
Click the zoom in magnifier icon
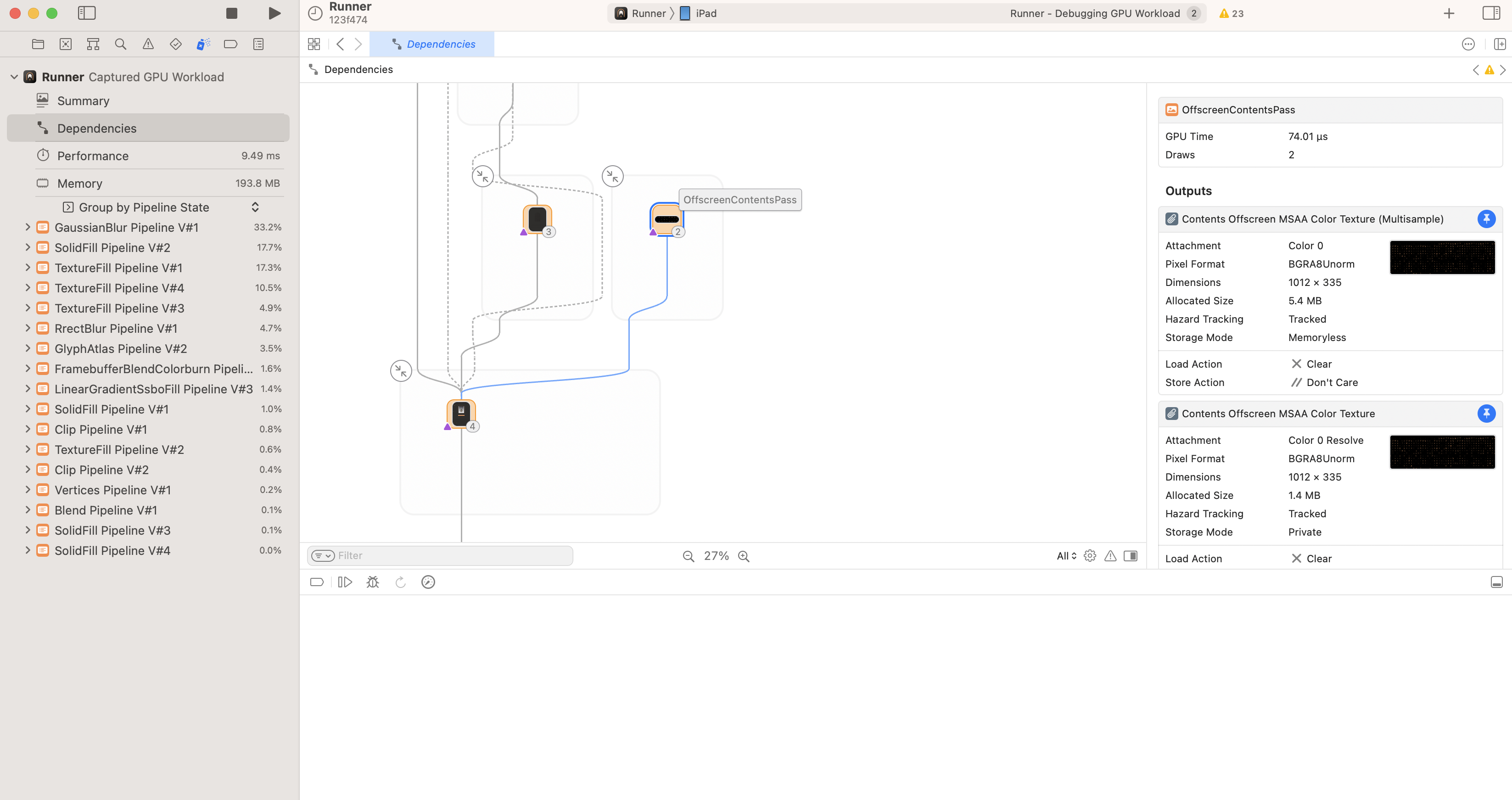[744, 556]
